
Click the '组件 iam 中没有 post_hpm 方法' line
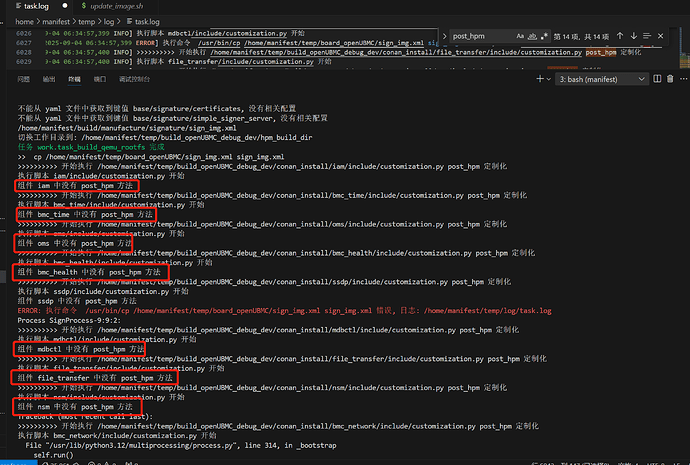tap(75, 186)
